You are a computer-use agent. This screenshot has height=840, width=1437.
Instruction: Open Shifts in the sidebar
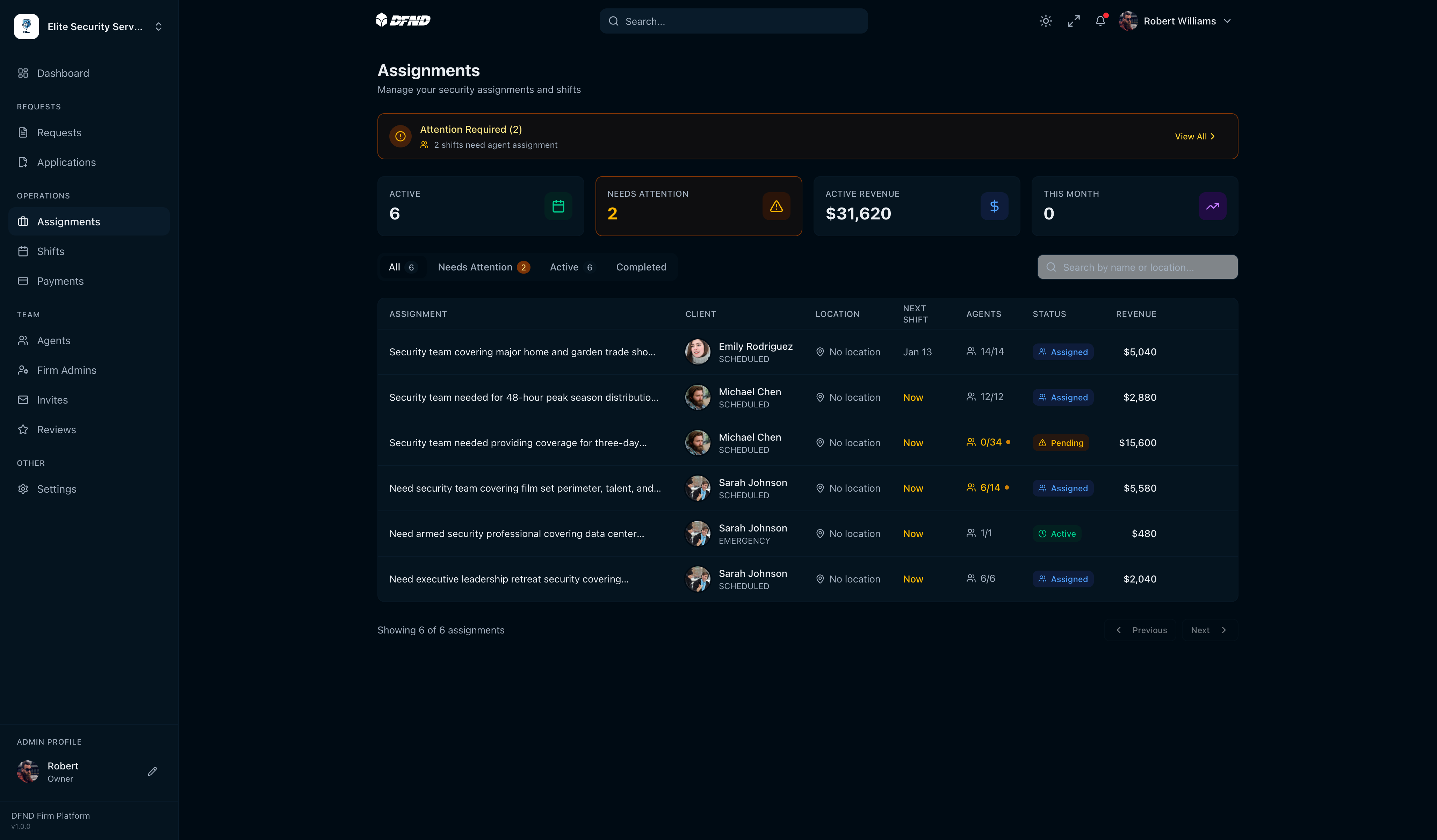coord(50,252)
